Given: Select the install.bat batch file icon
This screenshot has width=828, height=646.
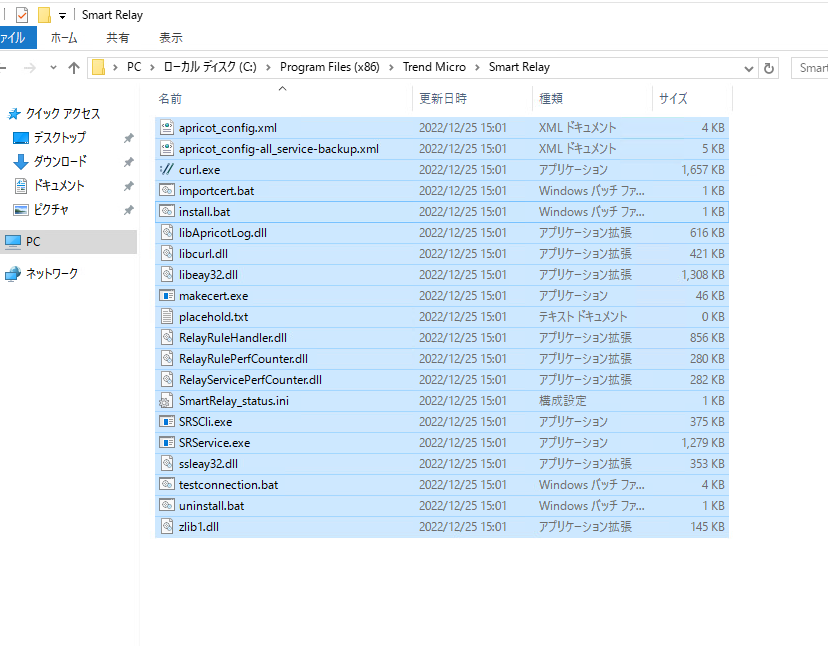Looking at the screenshot, I should pos(167,212).
